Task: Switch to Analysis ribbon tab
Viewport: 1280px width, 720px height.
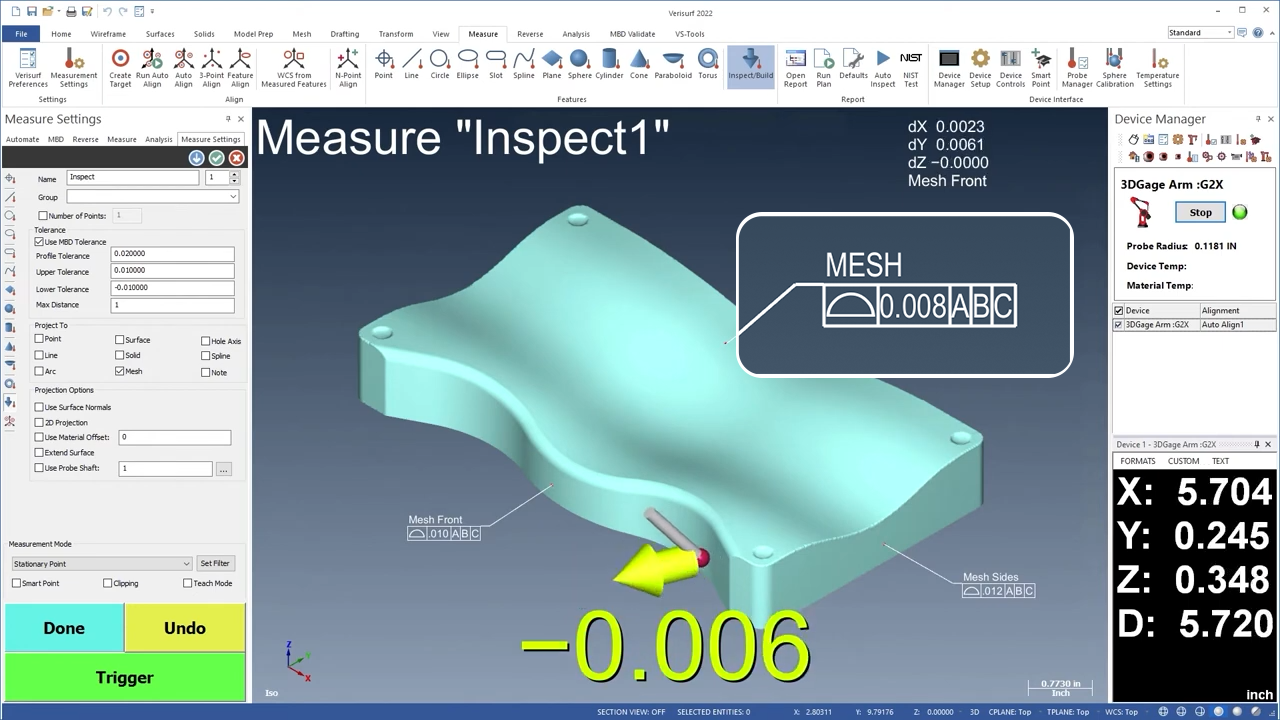Action: (x=576, y=34)
